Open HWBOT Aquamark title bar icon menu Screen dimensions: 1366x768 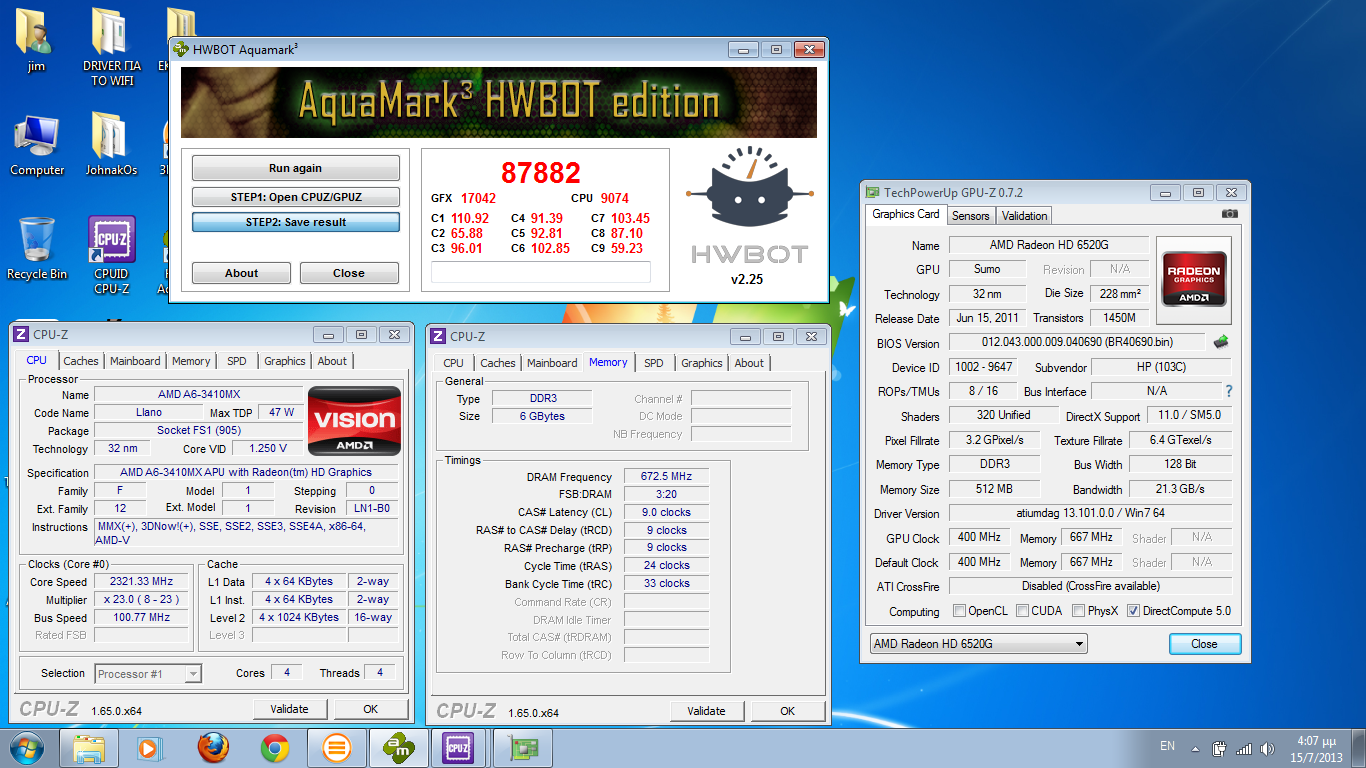pyautogui.click(x=181, y=48)
